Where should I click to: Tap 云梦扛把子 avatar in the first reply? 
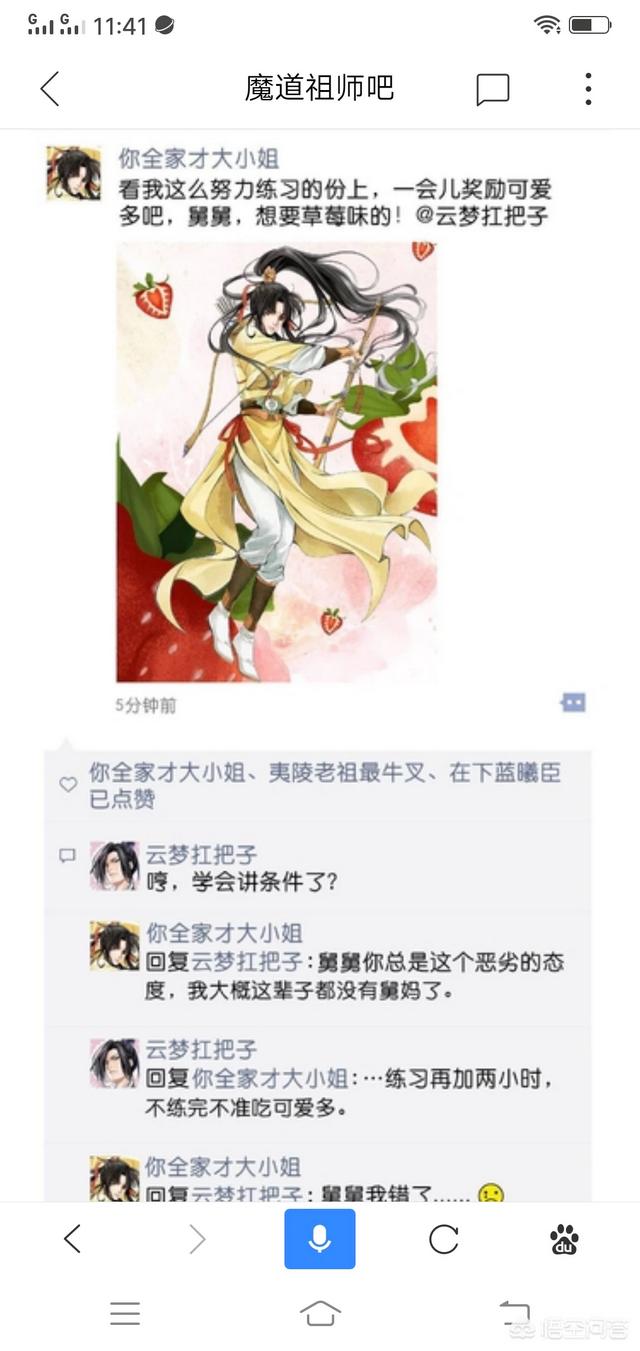pyautogui.click(x=114, y=865)
